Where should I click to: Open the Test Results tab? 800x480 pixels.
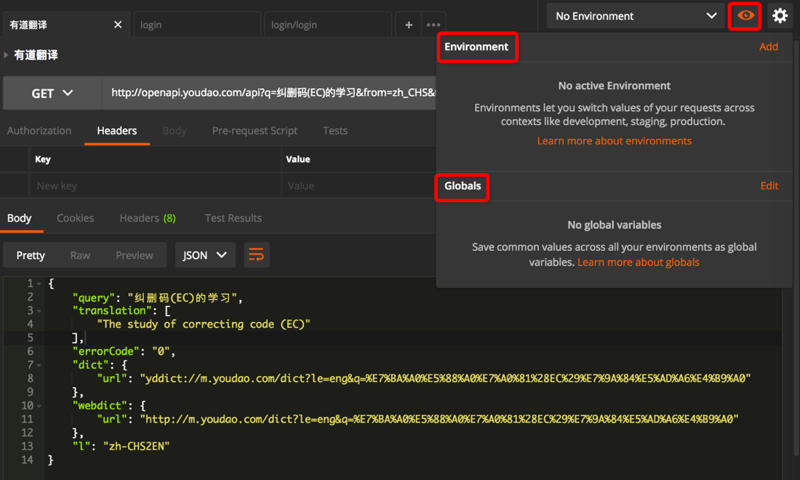pyautogui.click(x=233, y=218)
